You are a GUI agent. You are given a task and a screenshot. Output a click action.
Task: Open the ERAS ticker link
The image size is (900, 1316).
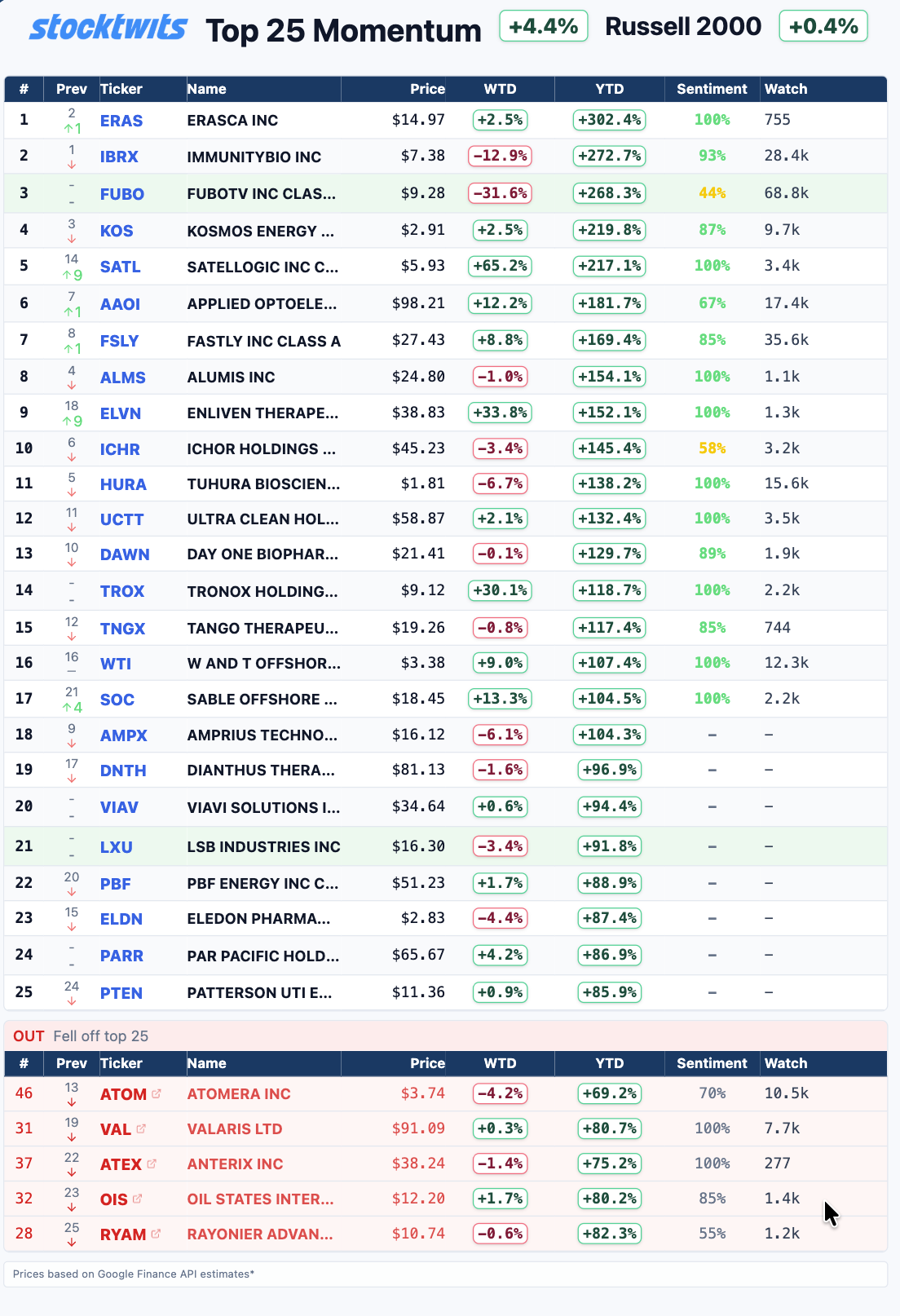pyautogui.click(x=121, y=121)
